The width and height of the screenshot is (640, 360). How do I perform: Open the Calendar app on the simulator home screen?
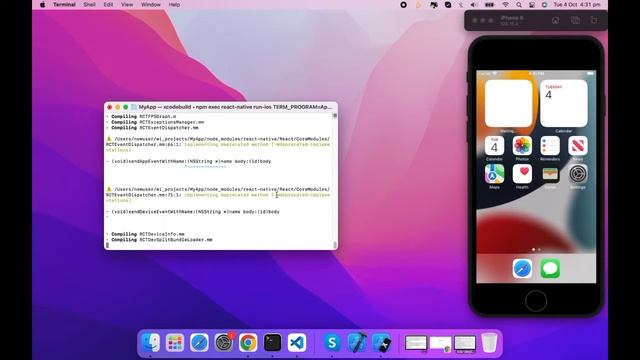[x=494, y=146]
